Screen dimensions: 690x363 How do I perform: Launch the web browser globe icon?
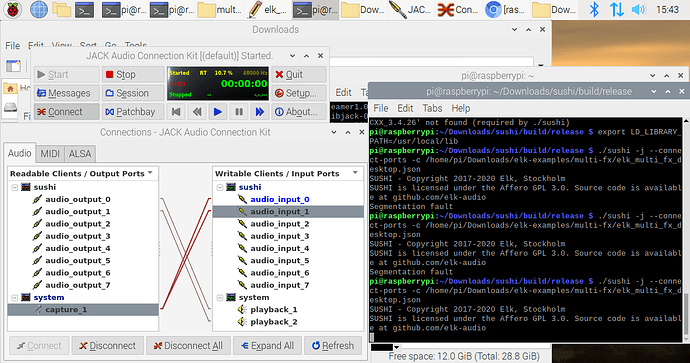38,9
